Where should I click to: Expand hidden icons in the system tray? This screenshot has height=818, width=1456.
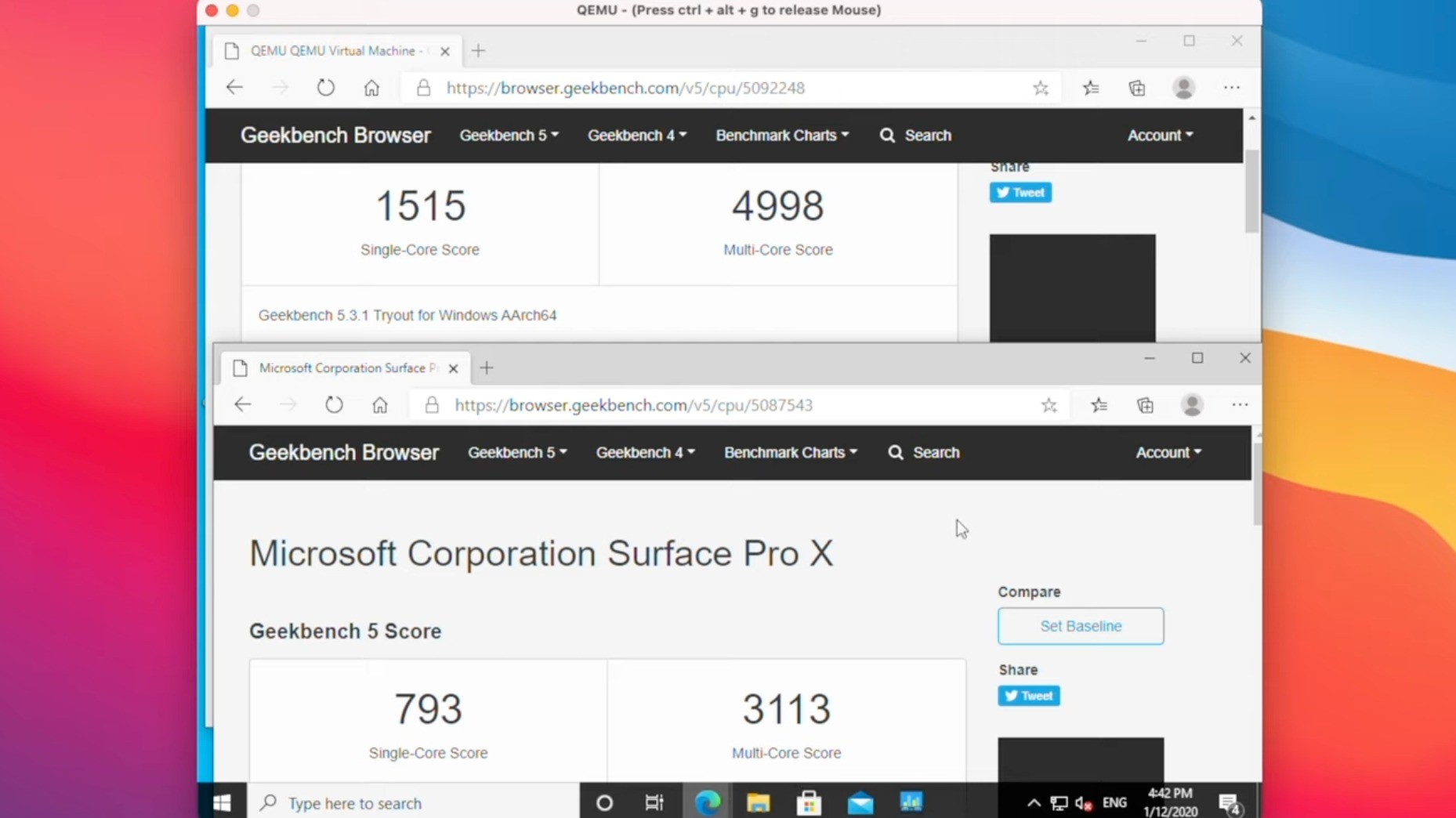tap(1034, 803)
